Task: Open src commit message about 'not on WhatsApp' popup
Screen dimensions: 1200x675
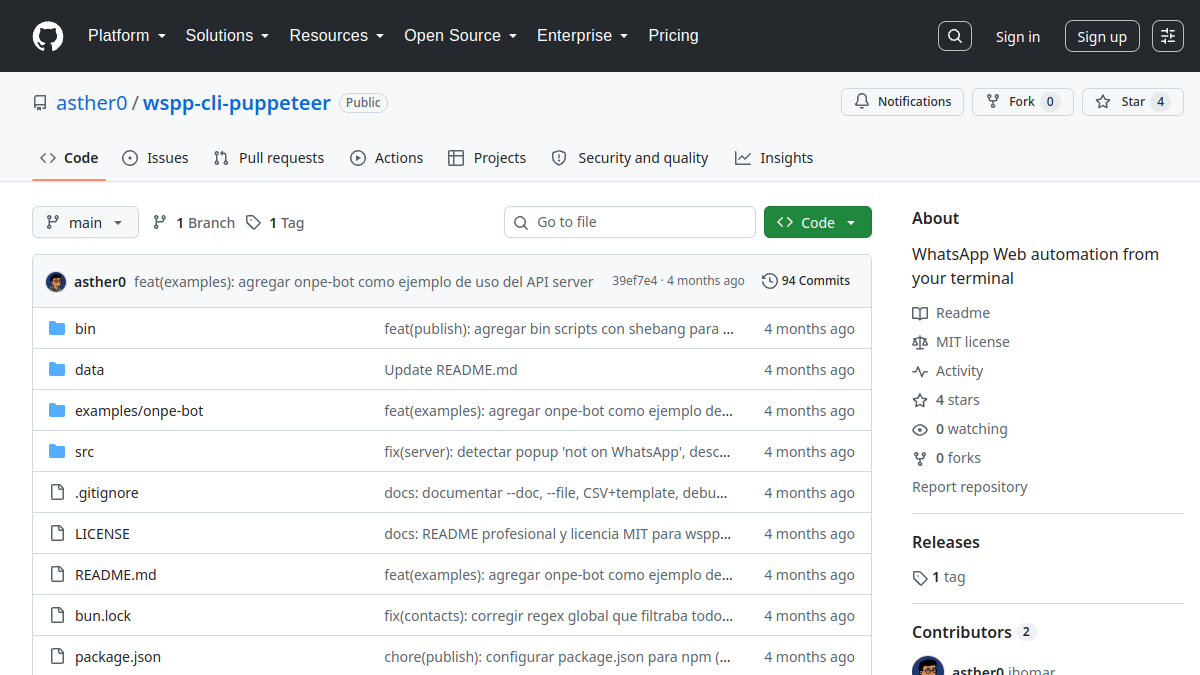Action: 558,451
